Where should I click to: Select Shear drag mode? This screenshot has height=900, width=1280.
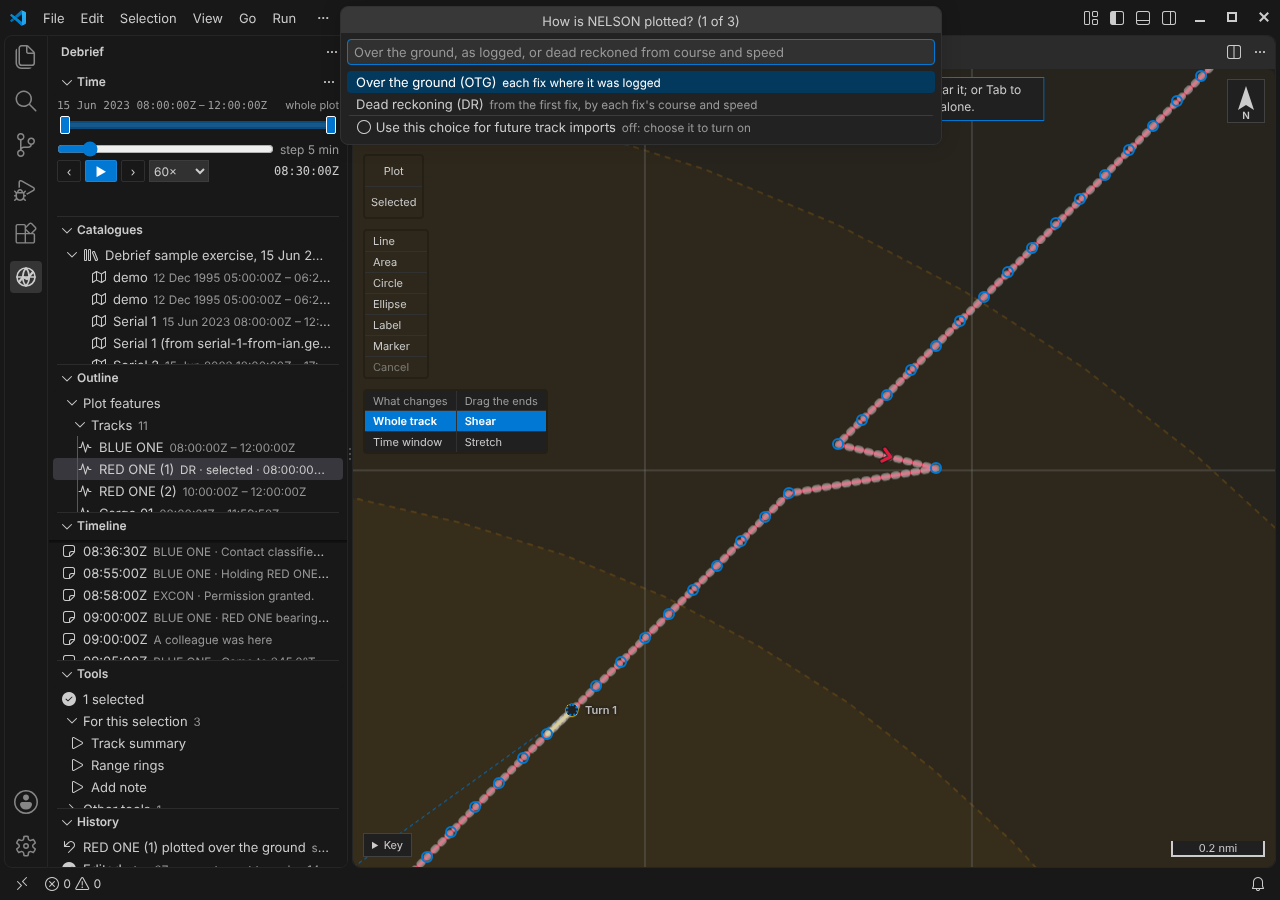click(501, 422)
